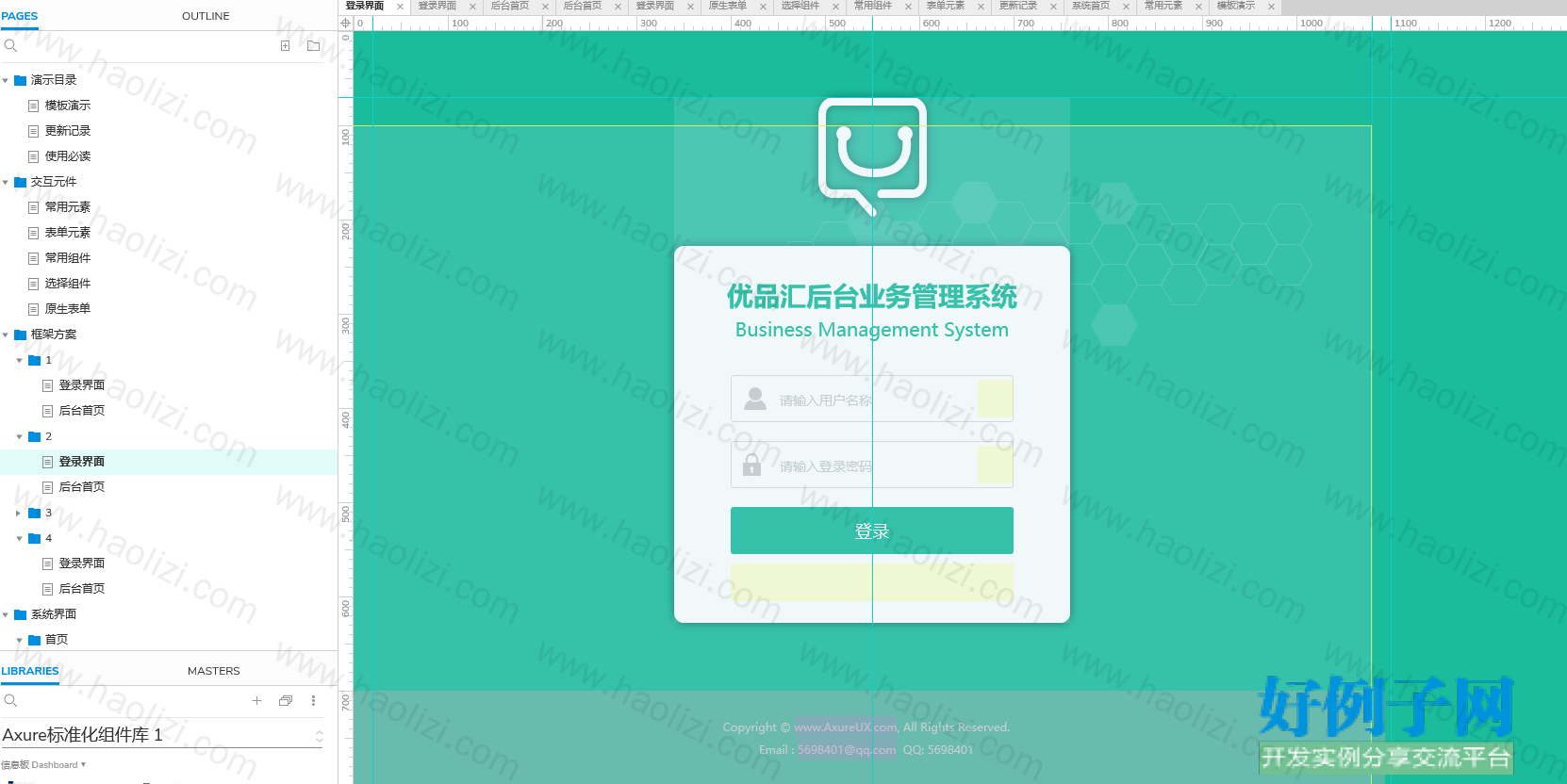Close the 原生表单 document tab

pyautogui.click(x=763, y=7)
